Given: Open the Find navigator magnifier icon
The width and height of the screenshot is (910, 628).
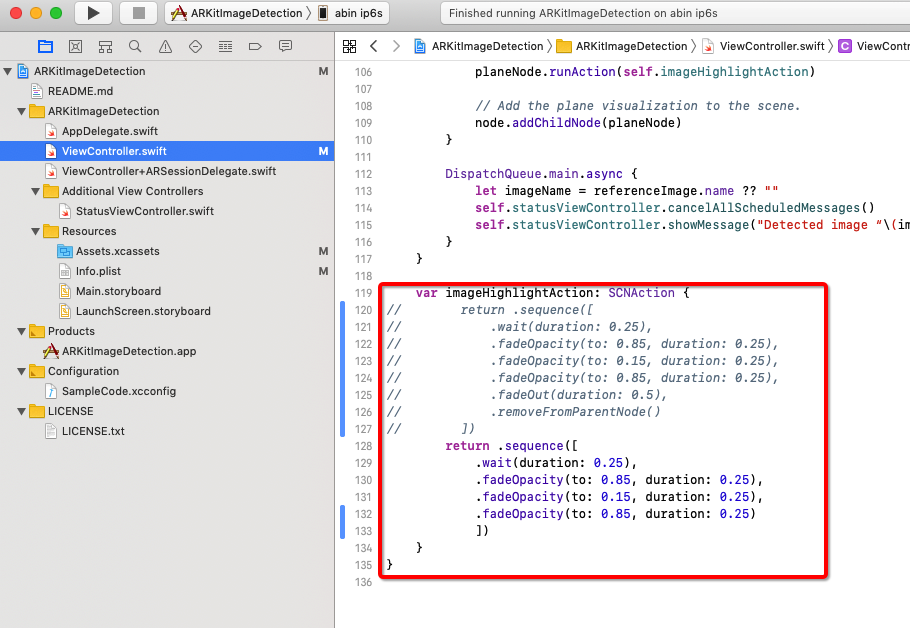Looking at the screenshot, I should [135, 46].
